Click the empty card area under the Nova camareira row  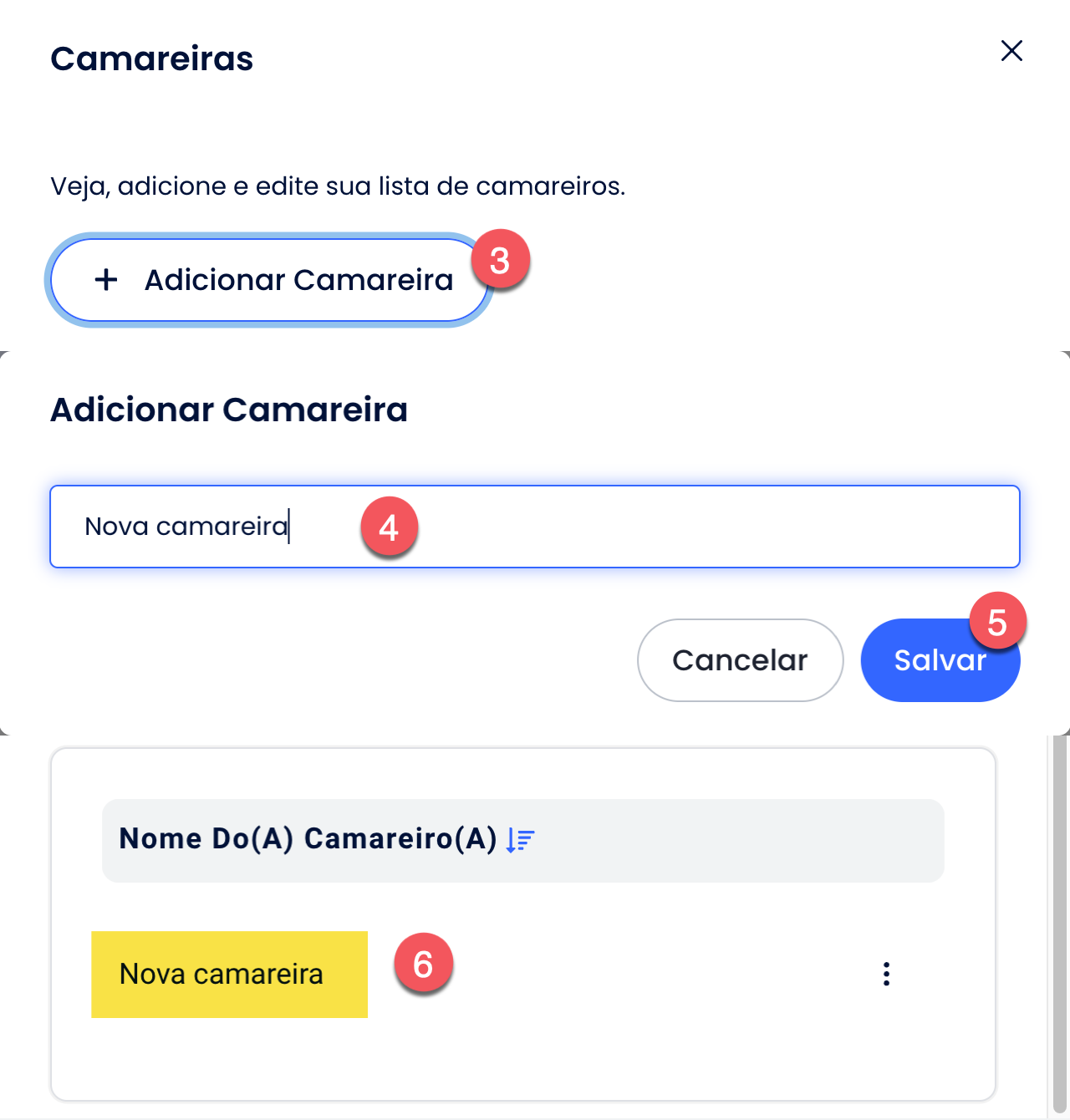tap(523, 1057)
